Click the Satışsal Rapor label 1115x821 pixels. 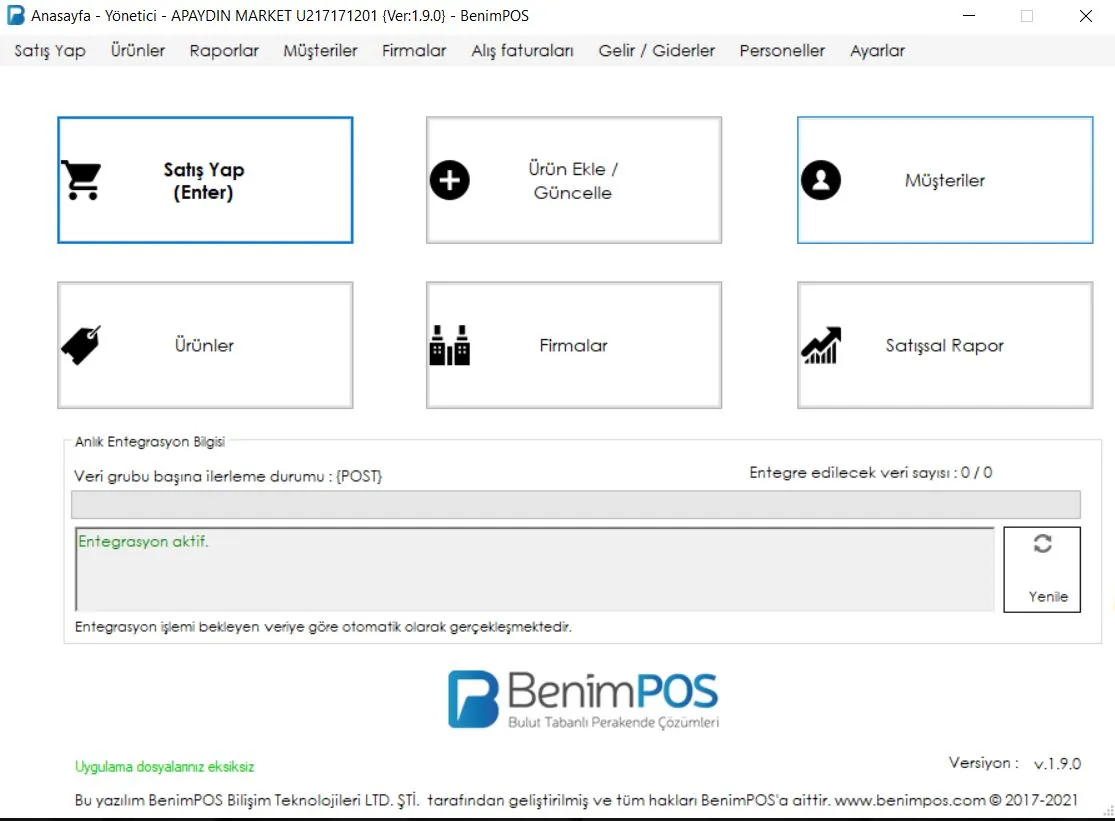[944, 345]
